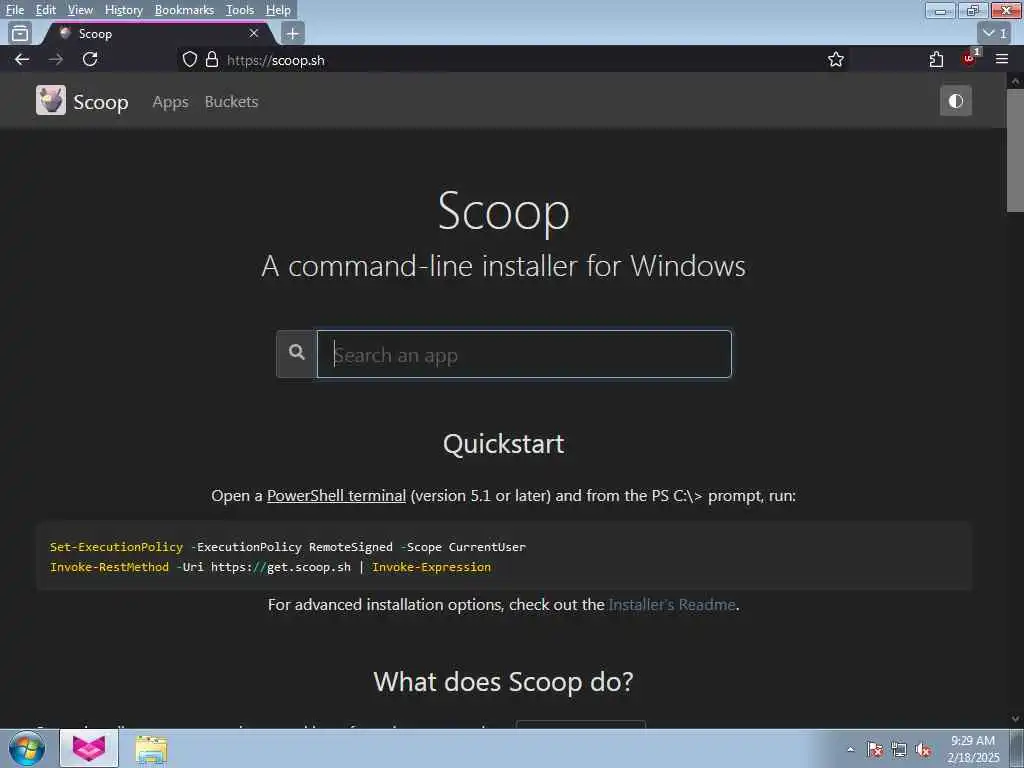This screenshot has width=1024, height=768.
Task: Open the View menu
Action: pyautogui.click(x=80, y=10)
